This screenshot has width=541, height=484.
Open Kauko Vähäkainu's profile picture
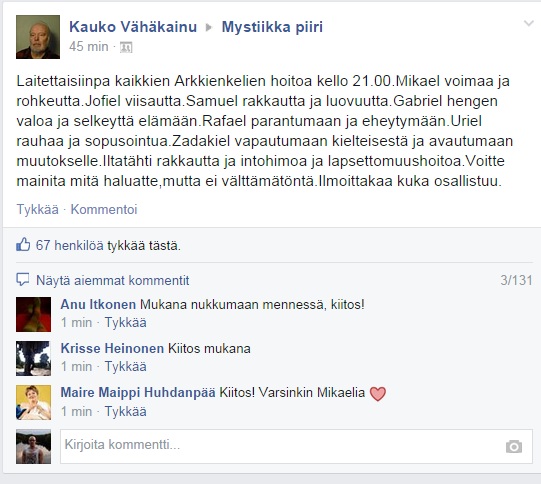tap(38, 37)
